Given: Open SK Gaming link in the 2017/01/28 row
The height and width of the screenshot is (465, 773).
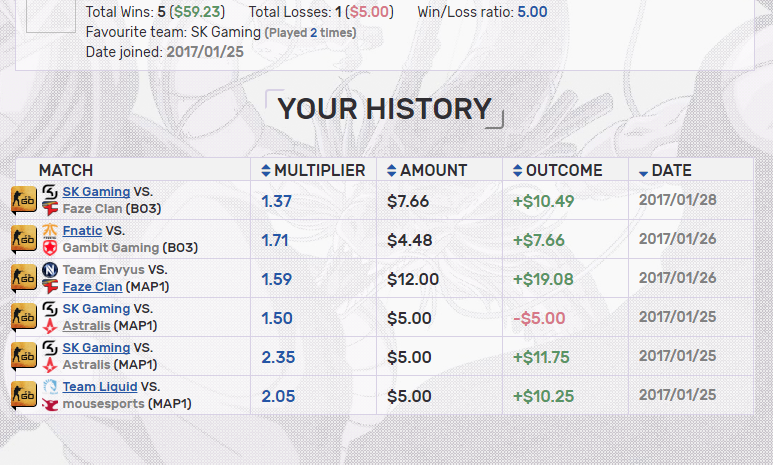Looking at the screenshot, I should tap(96, 192).
